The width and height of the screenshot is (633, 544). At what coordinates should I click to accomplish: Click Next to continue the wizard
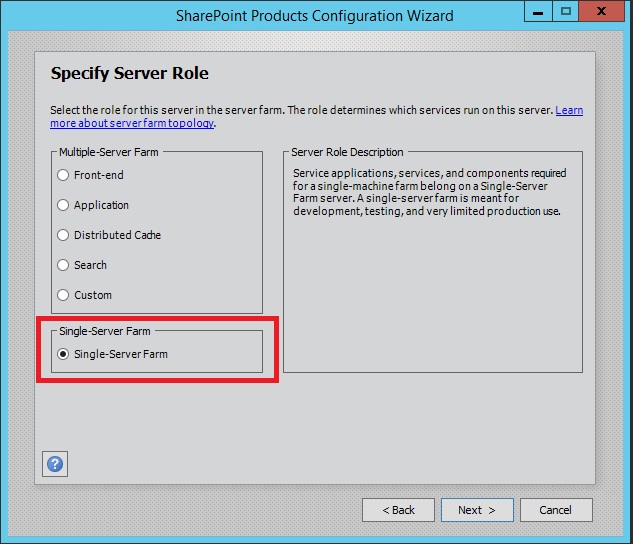tap(477, 510)
